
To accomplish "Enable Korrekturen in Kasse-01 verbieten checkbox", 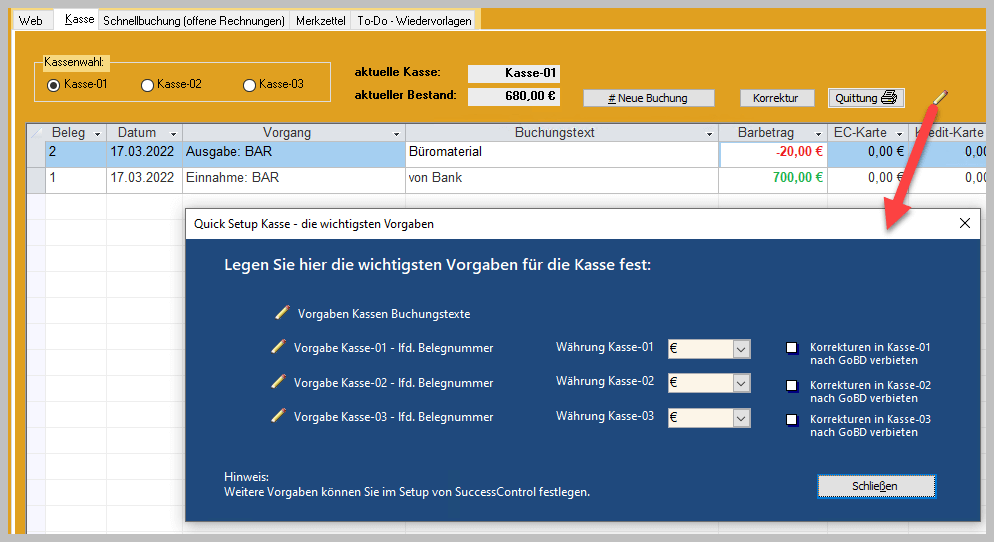I will (792, 348).
